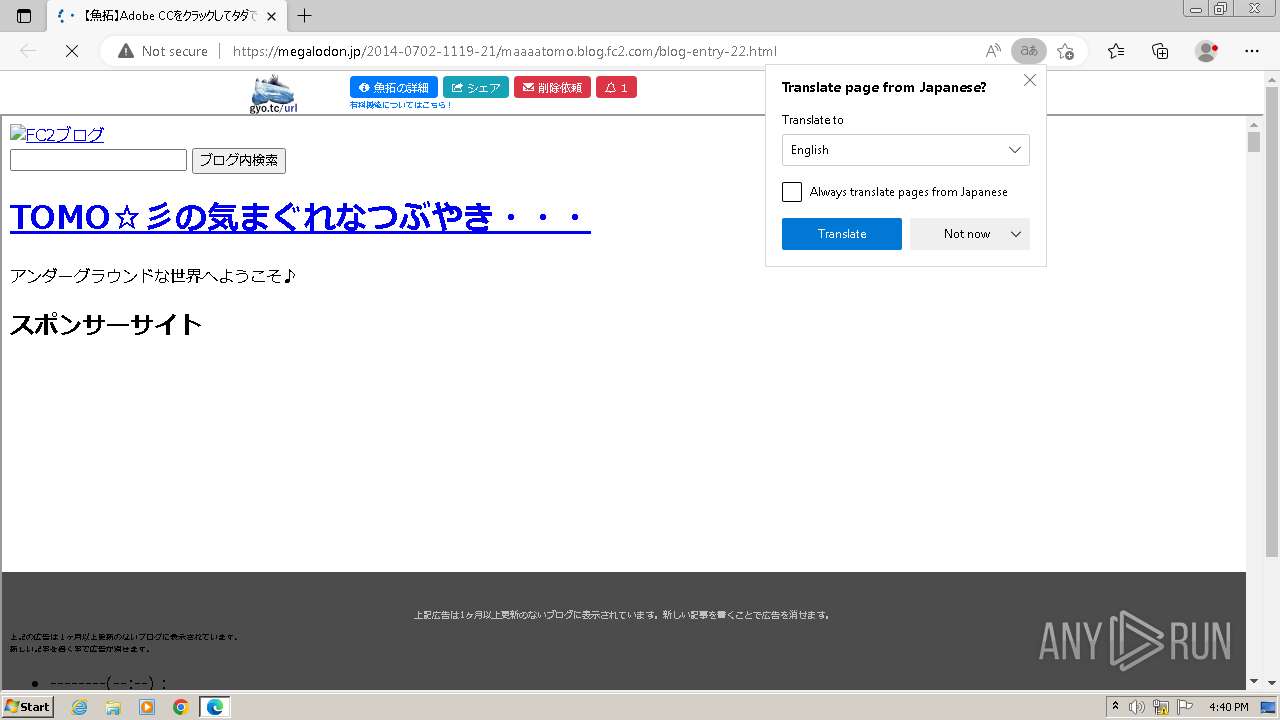Click the blog search input field
This screenshot has height=720, width=1280.
[98, 160]
